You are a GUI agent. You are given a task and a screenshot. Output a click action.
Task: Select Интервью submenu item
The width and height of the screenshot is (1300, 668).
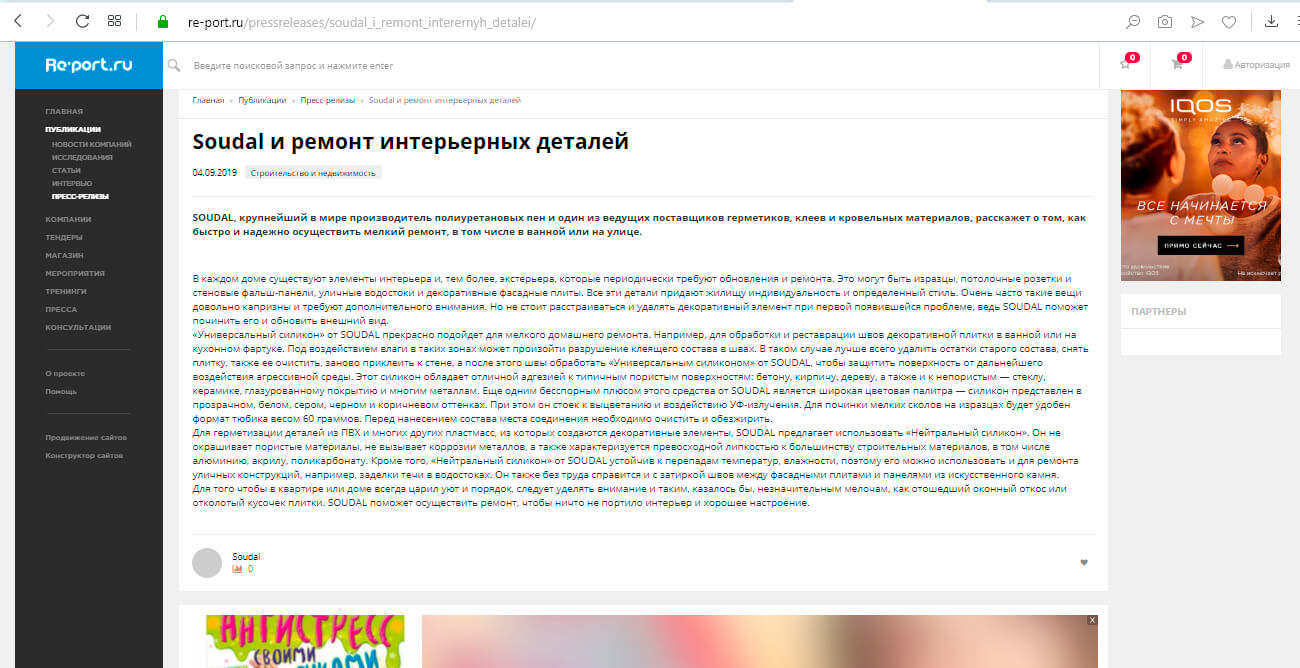[72, 183]
